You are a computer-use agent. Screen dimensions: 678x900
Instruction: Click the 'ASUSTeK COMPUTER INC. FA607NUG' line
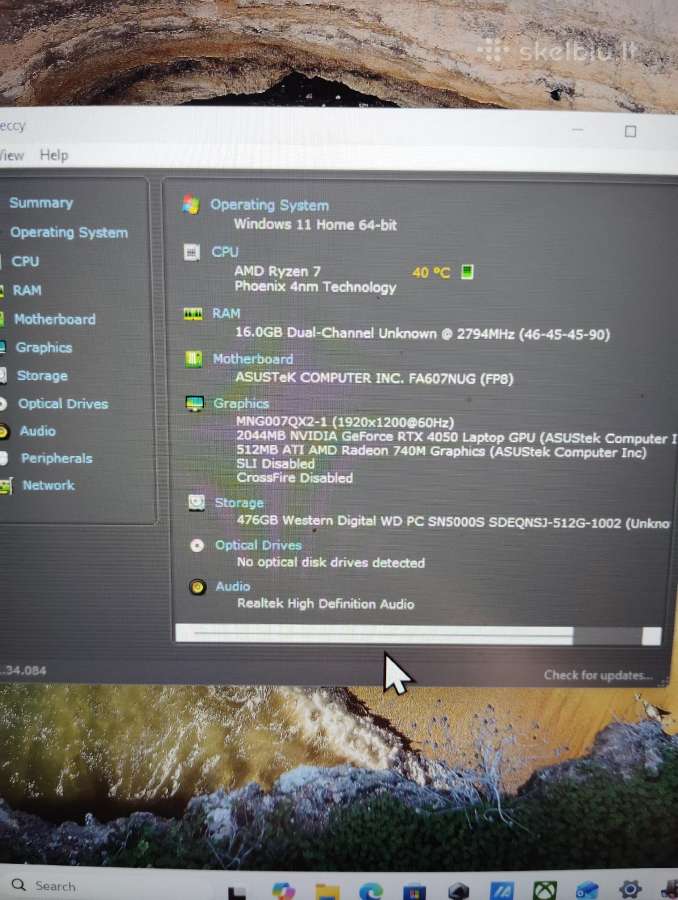(374, 378)
